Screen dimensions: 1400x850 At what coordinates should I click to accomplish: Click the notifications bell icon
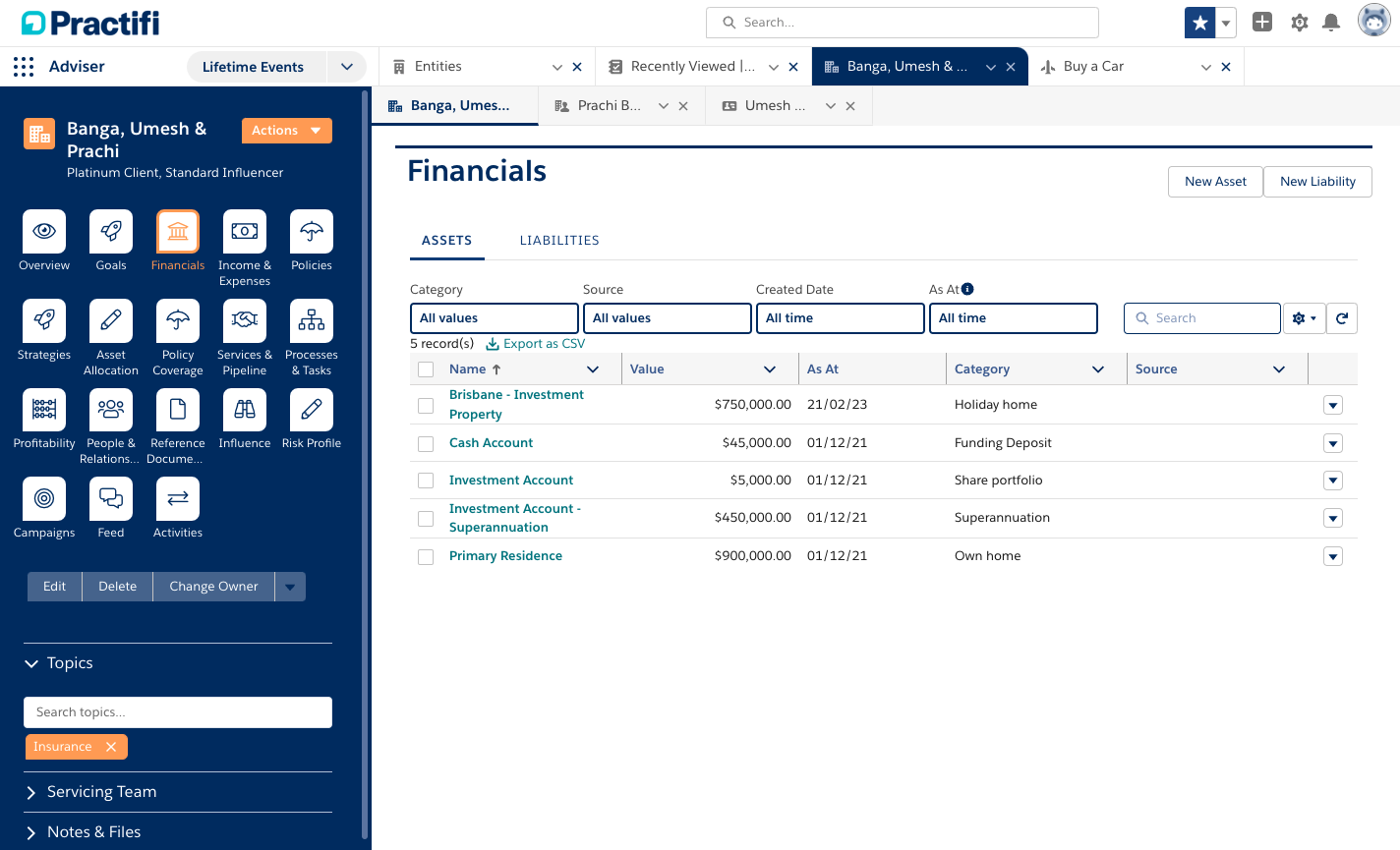click(x=1331, y=23)
